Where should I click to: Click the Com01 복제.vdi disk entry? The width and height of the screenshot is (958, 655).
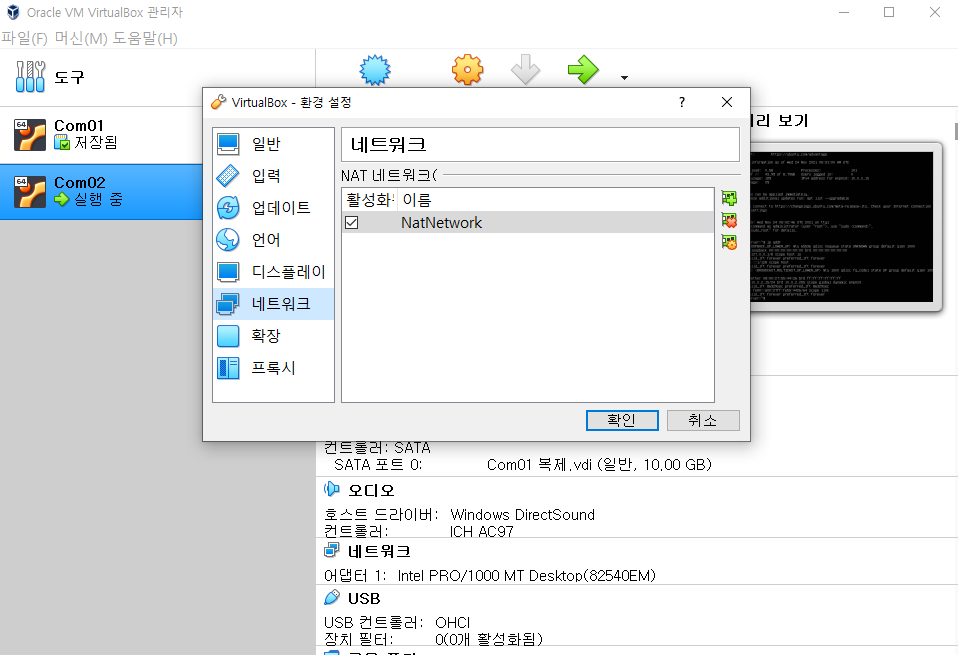tap(599, 465)
